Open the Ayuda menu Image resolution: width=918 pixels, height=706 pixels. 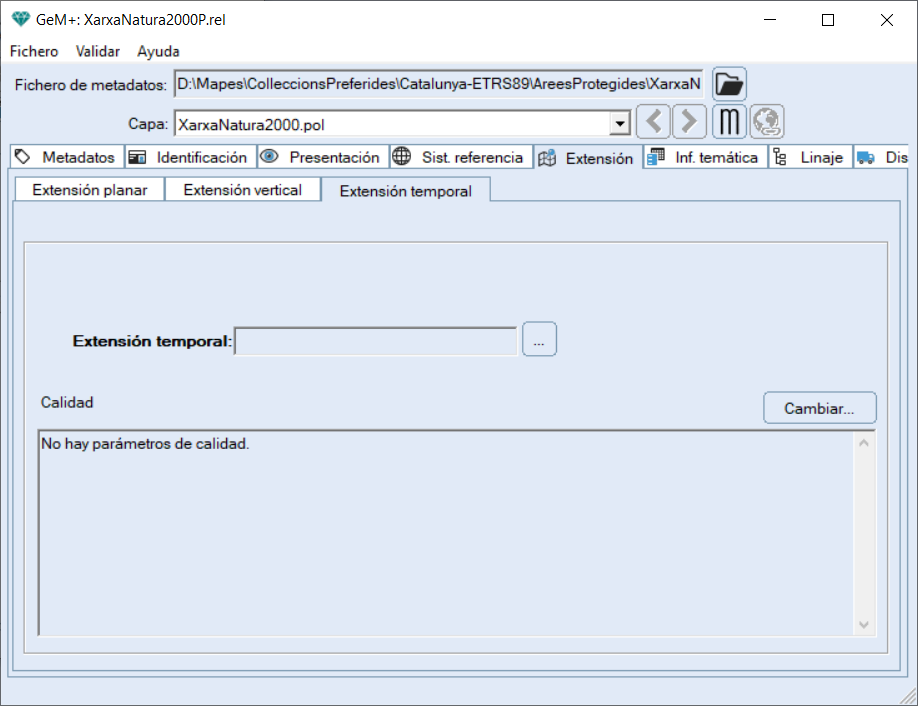pos(158,51)
